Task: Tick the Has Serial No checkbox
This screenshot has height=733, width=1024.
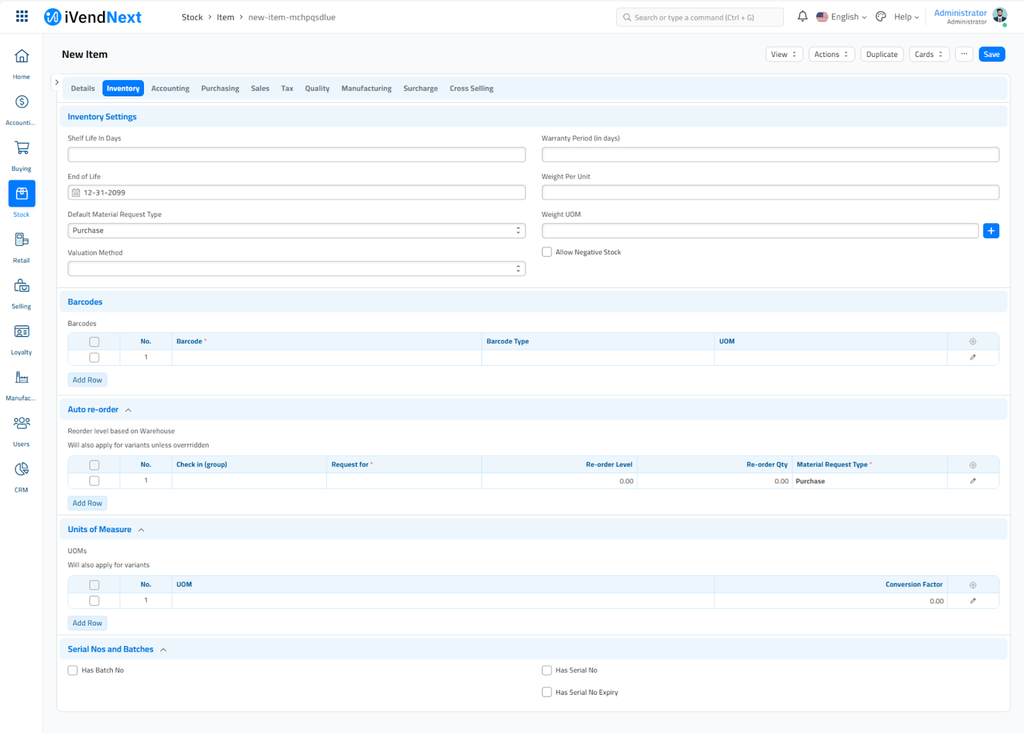Action: click(547, 670)
